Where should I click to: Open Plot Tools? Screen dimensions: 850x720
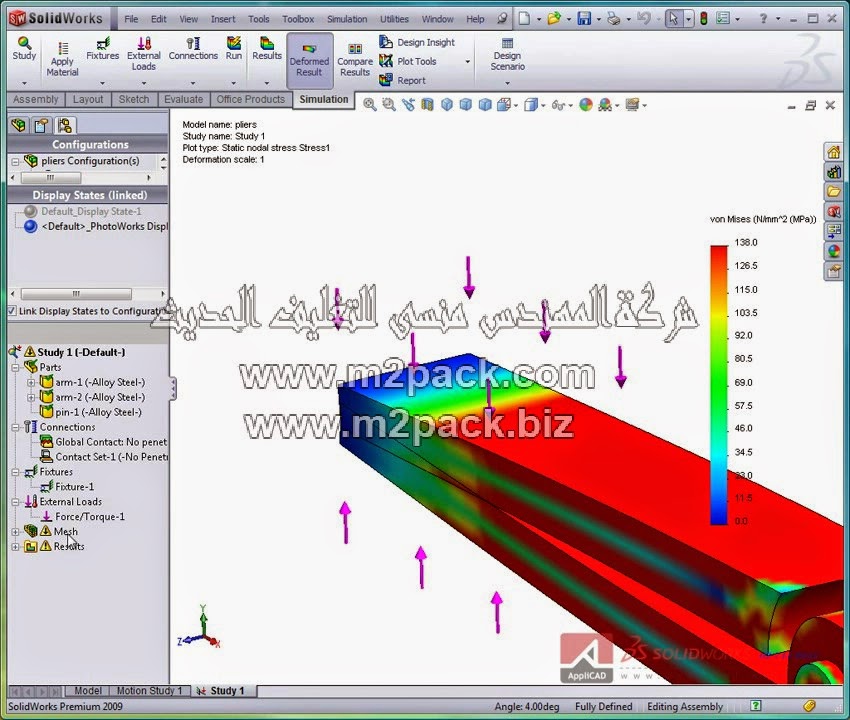click(408, 61)
